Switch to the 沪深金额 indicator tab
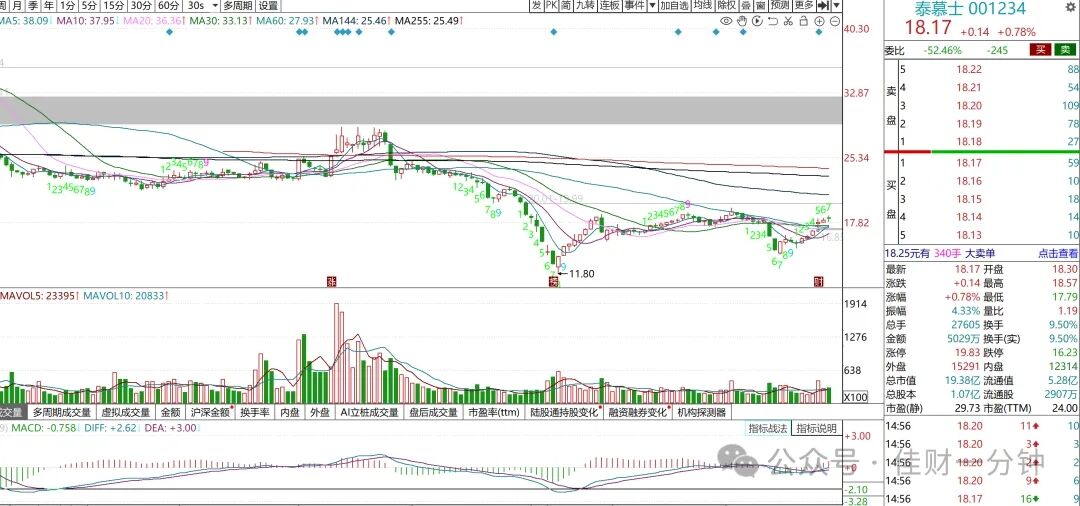 coord(210,412)
